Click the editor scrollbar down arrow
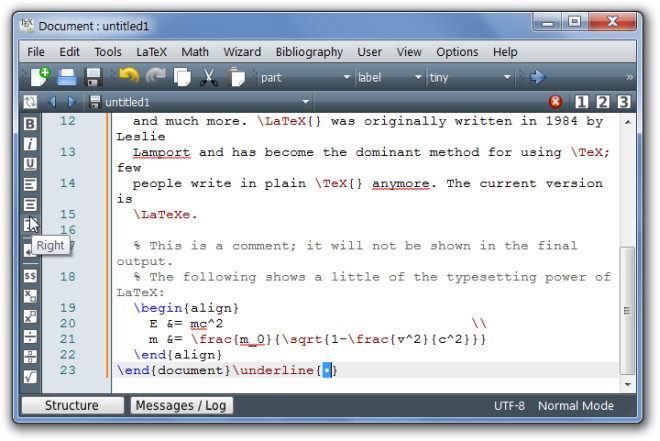Viewport: 660px width, 441px height. [628, 384]
